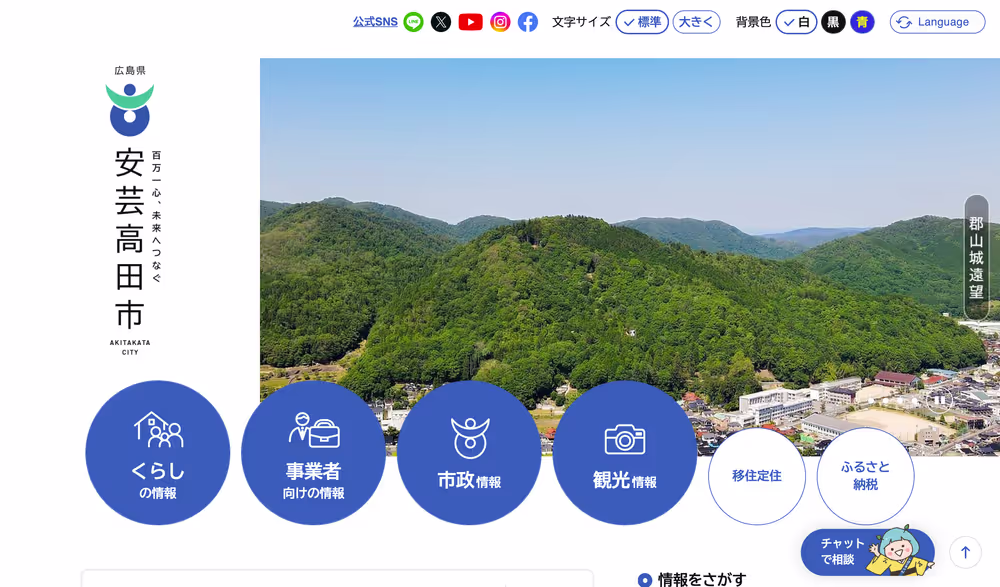
Task: Open the YouTube channel icon
Action: [470, 22]
